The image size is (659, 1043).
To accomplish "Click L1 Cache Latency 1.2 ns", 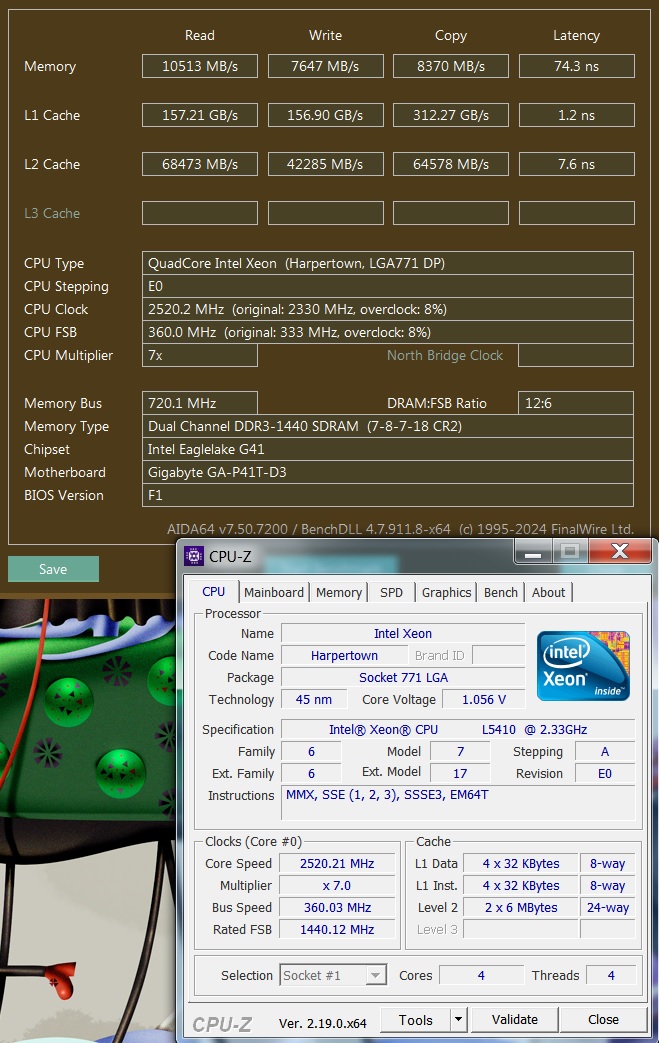I will tap(577, 115).
